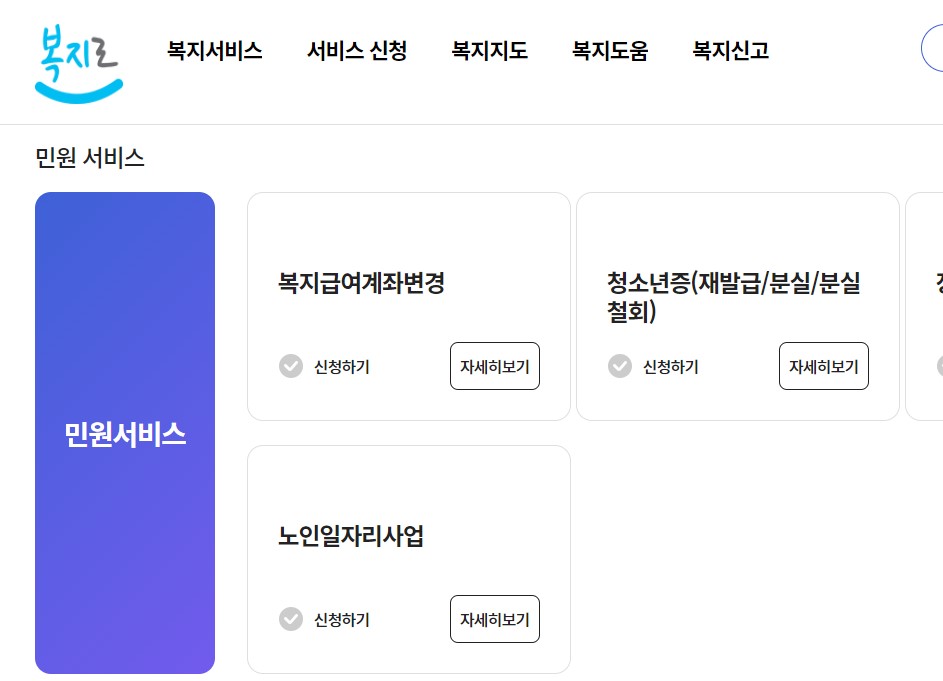Navigate to 복지지도 menu item
The height and width of the screenshot is (681, 943).
tap(489, 51)
